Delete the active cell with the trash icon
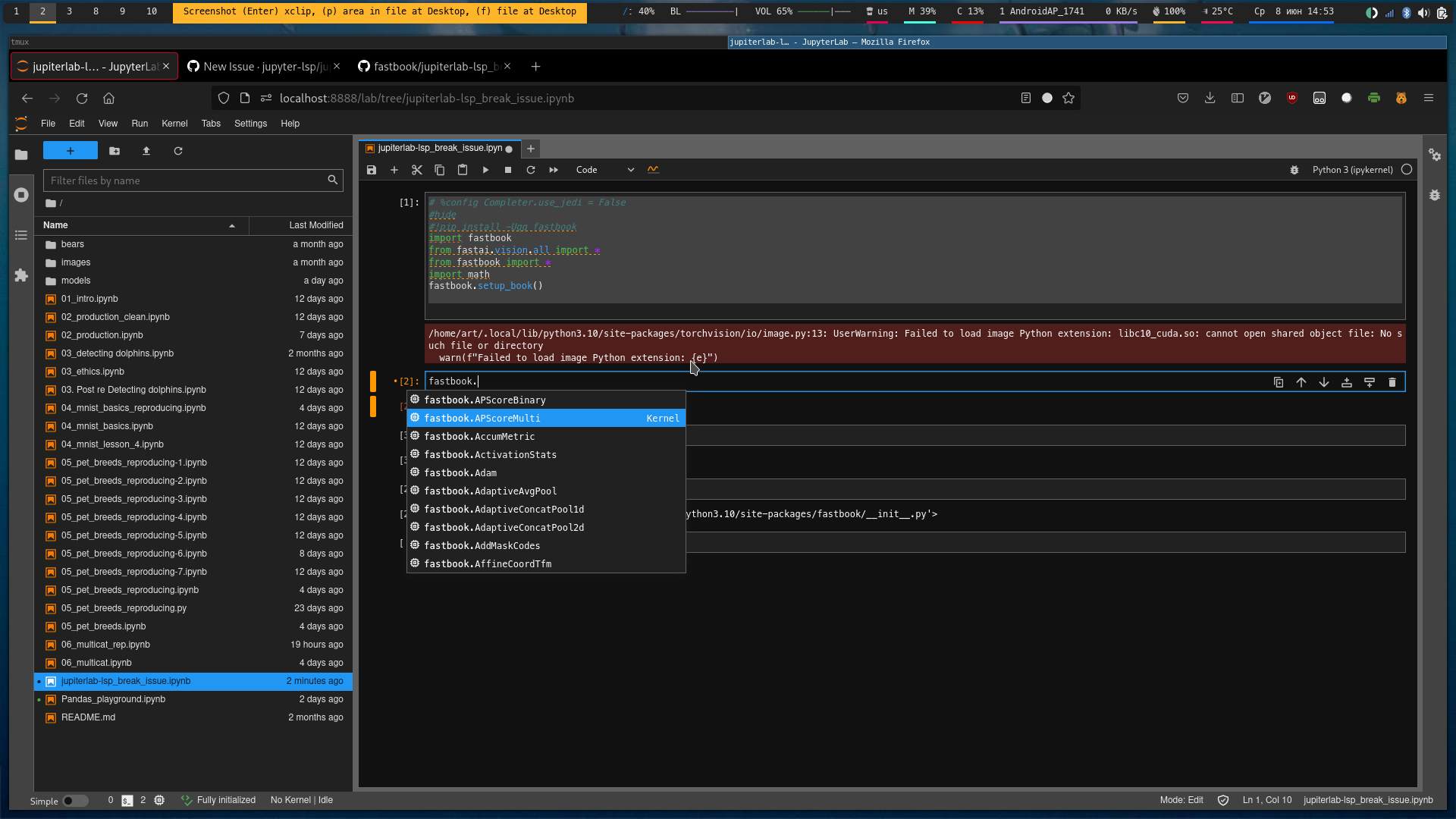The image size is (1456, 819). click(x=1392, y=382)
